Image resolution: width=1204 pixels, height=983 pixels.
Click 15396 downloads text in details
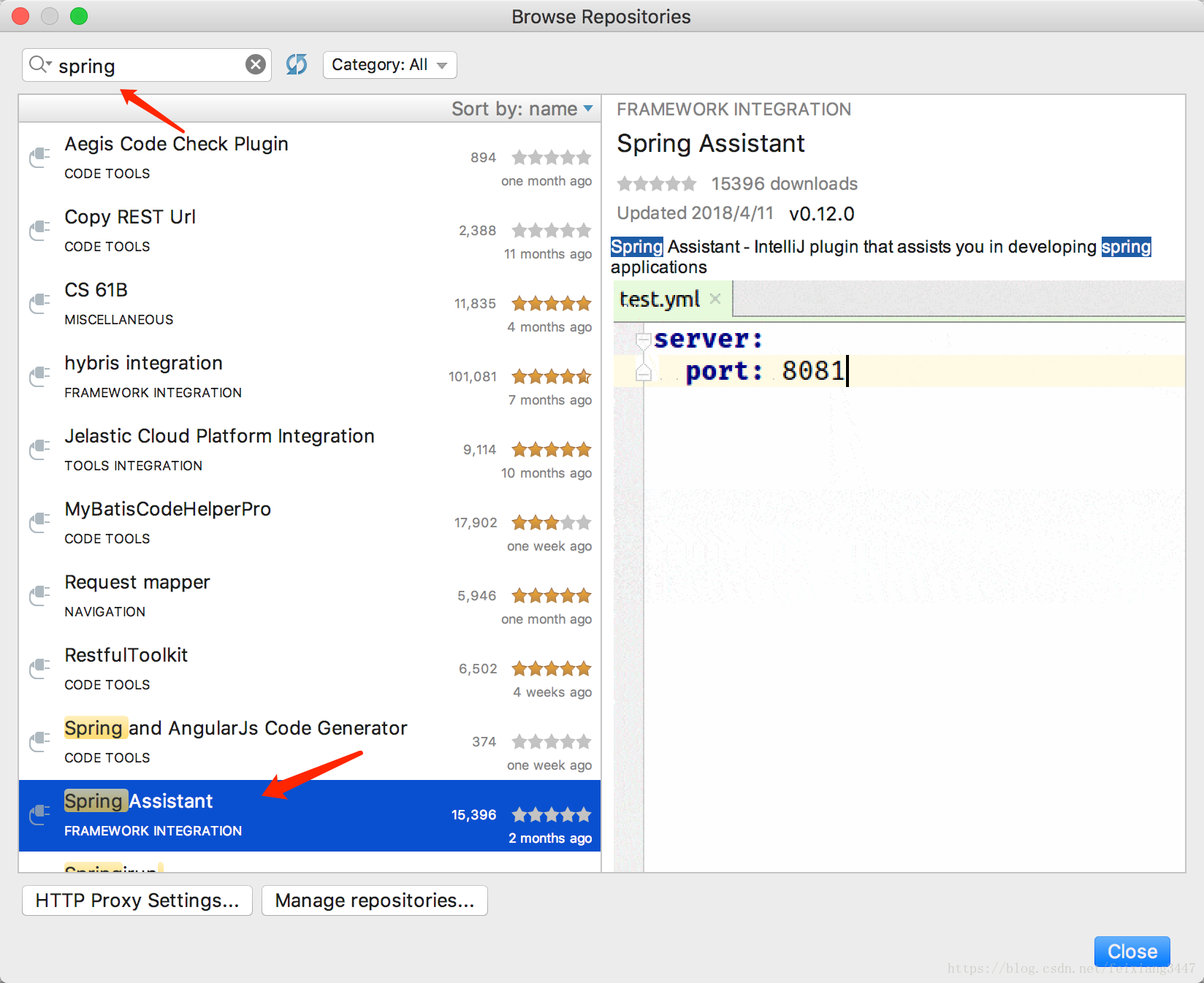pos(785,184)
